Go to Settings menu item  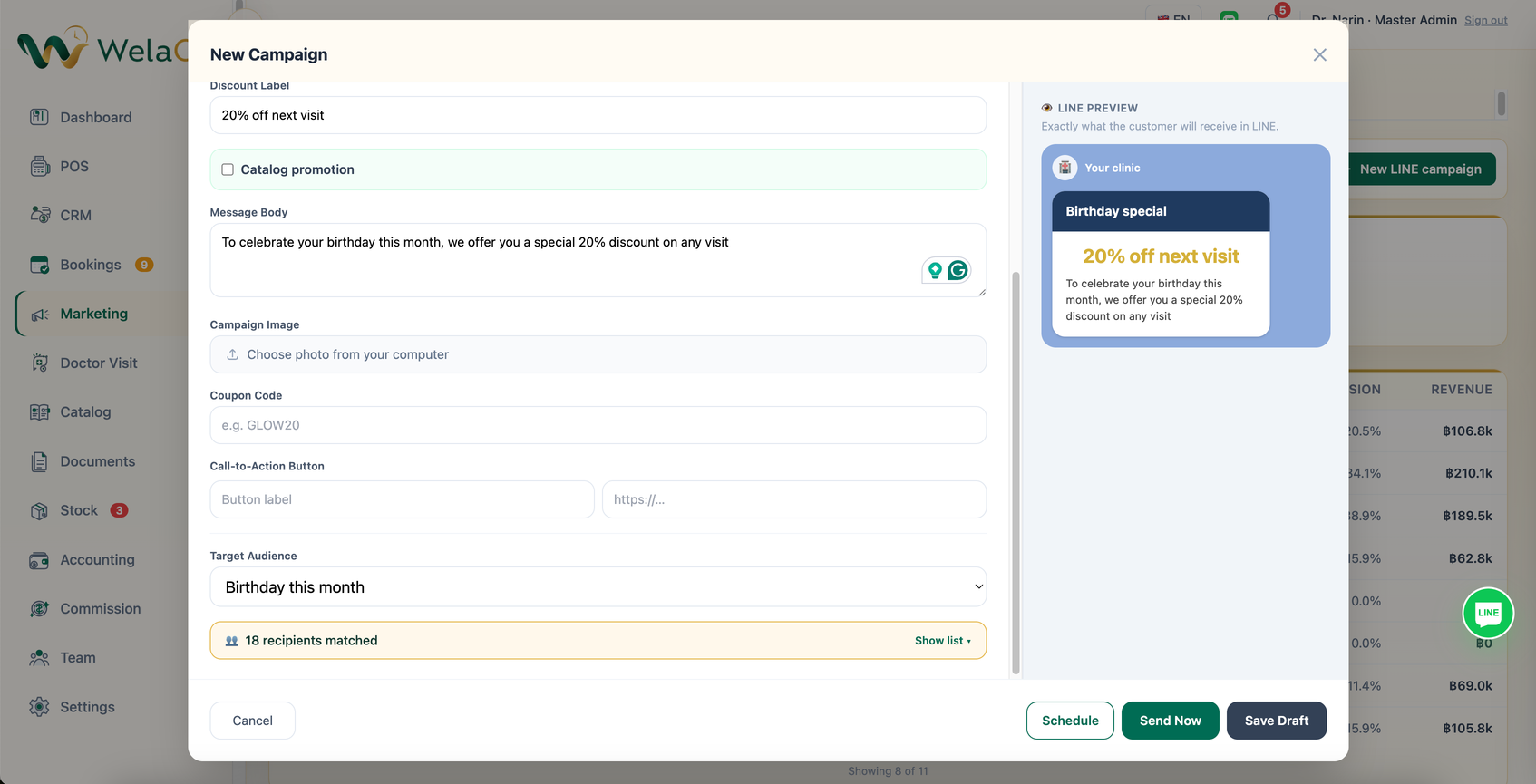pyautogui.click(x=87, y=706)
